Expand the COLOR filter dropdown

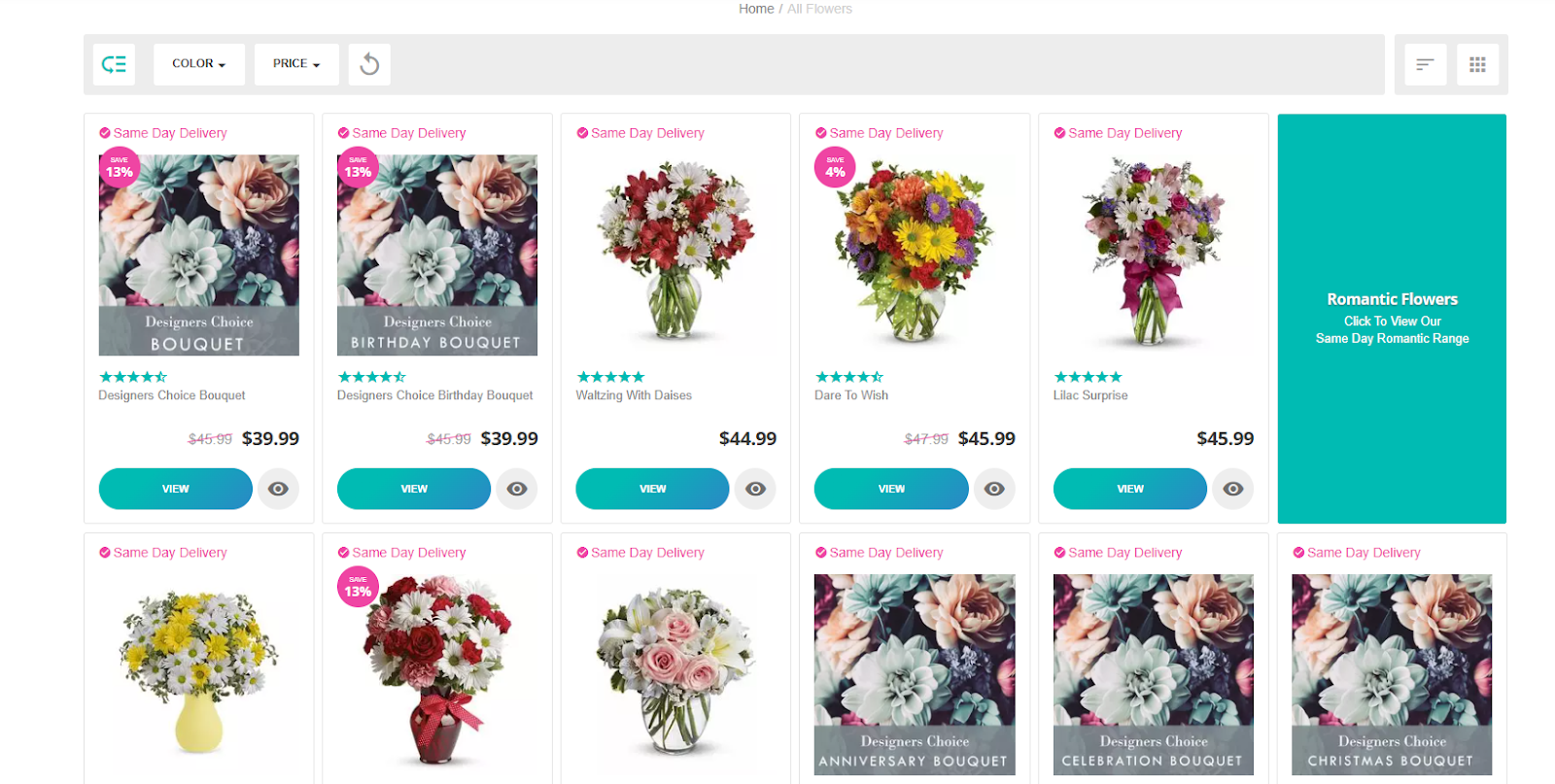[198, 64]
